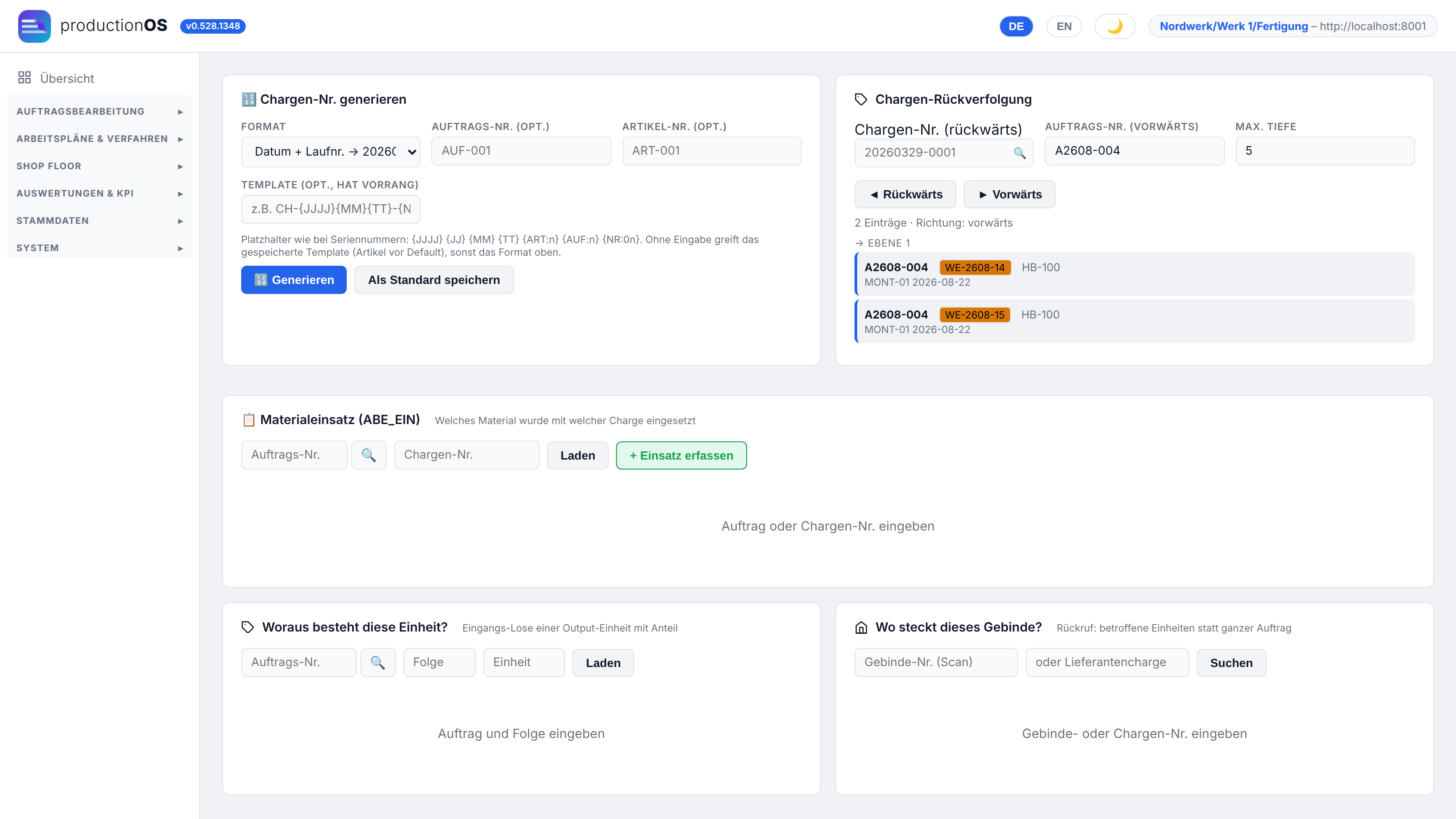Click the Materialeinsatz Auftrags-Nr. field
This screenshot has width=1456, height=819.
(x=294, y=455)
